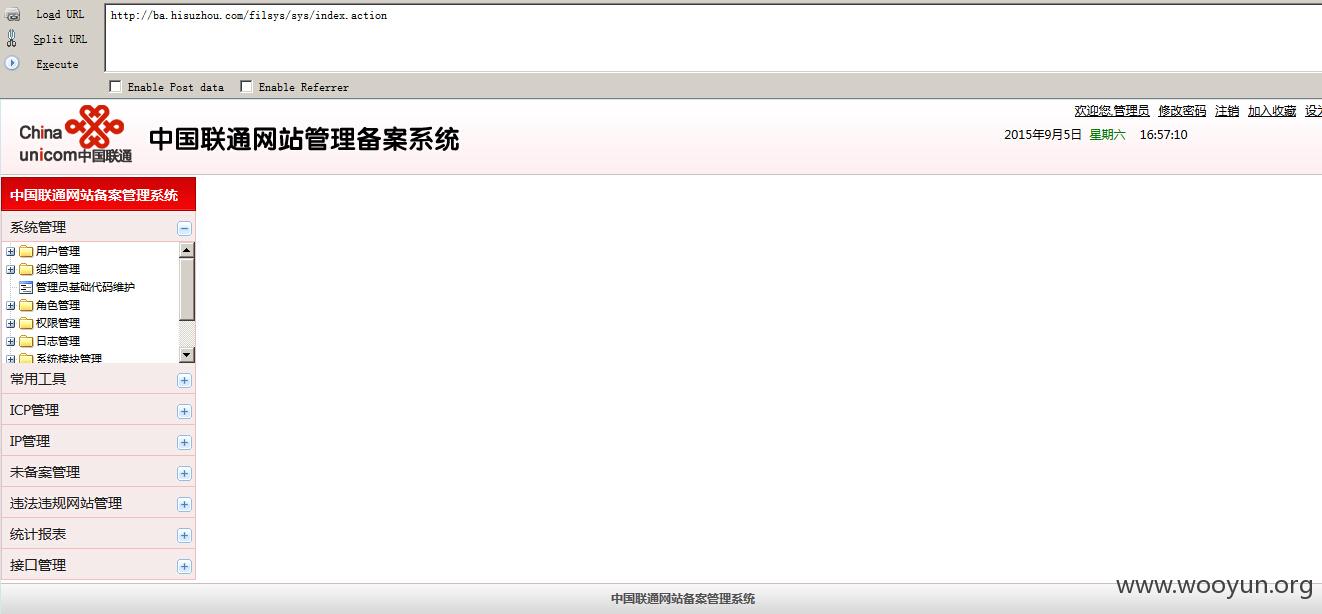Open the 系统管理 menu header
The image size is (1322, 614).
[98, 227]
